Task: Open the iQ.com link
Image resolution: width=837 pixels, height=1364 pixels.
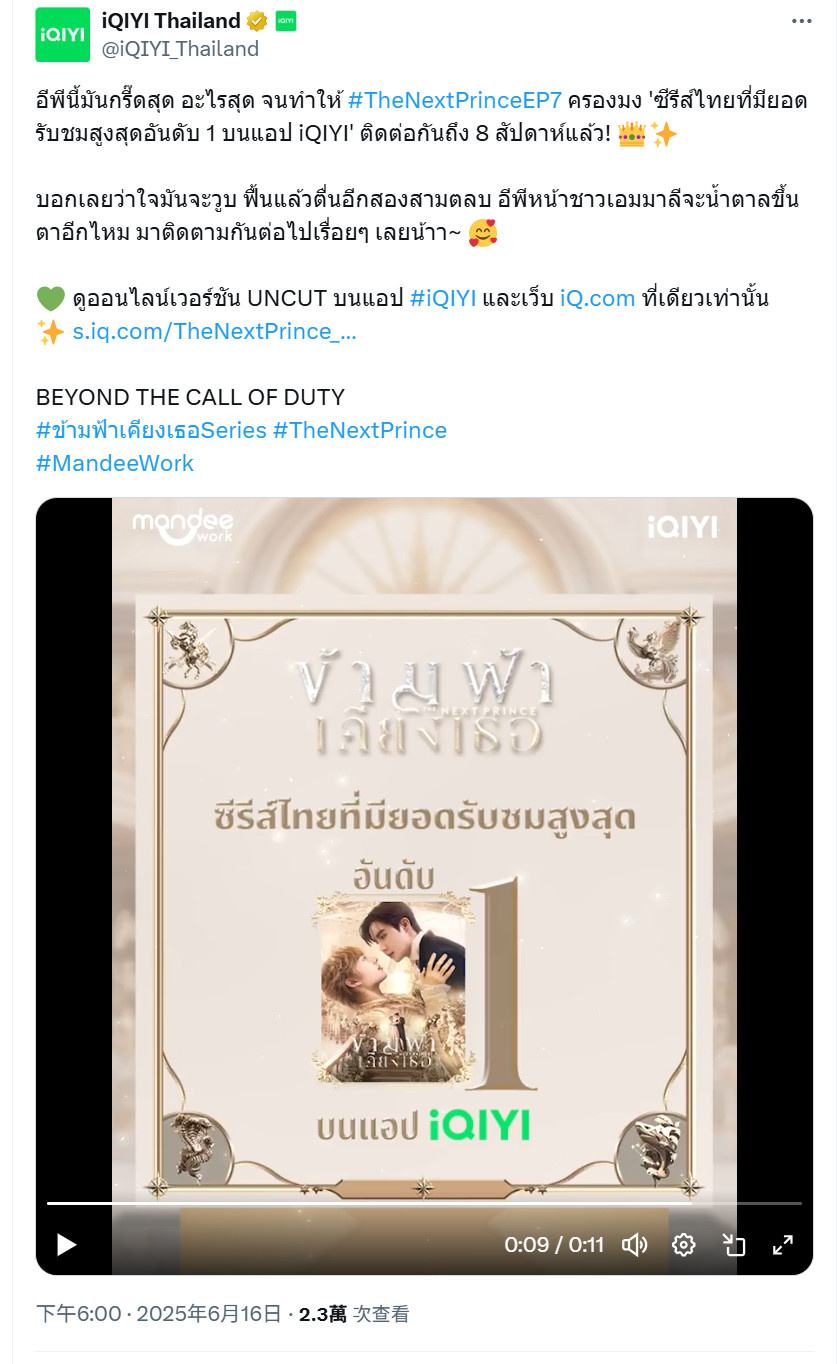Action: 597,298
